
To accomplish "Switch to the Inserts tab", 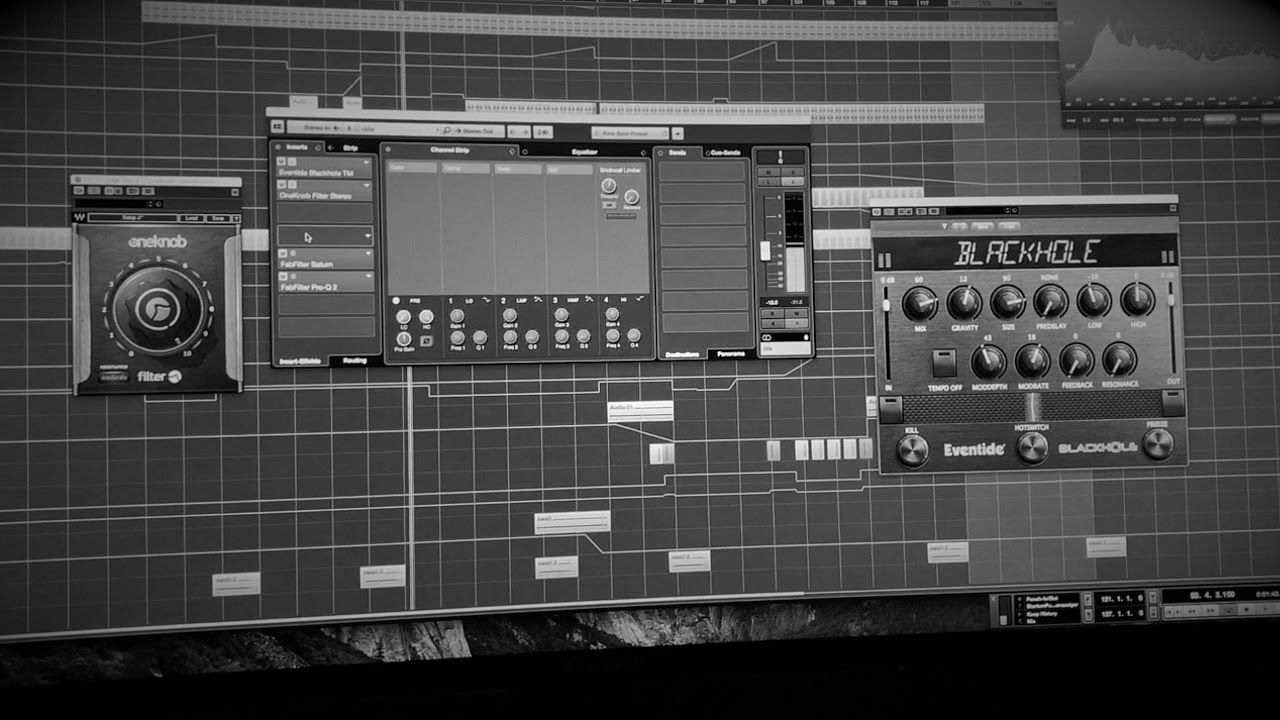I will pos(297,147).
